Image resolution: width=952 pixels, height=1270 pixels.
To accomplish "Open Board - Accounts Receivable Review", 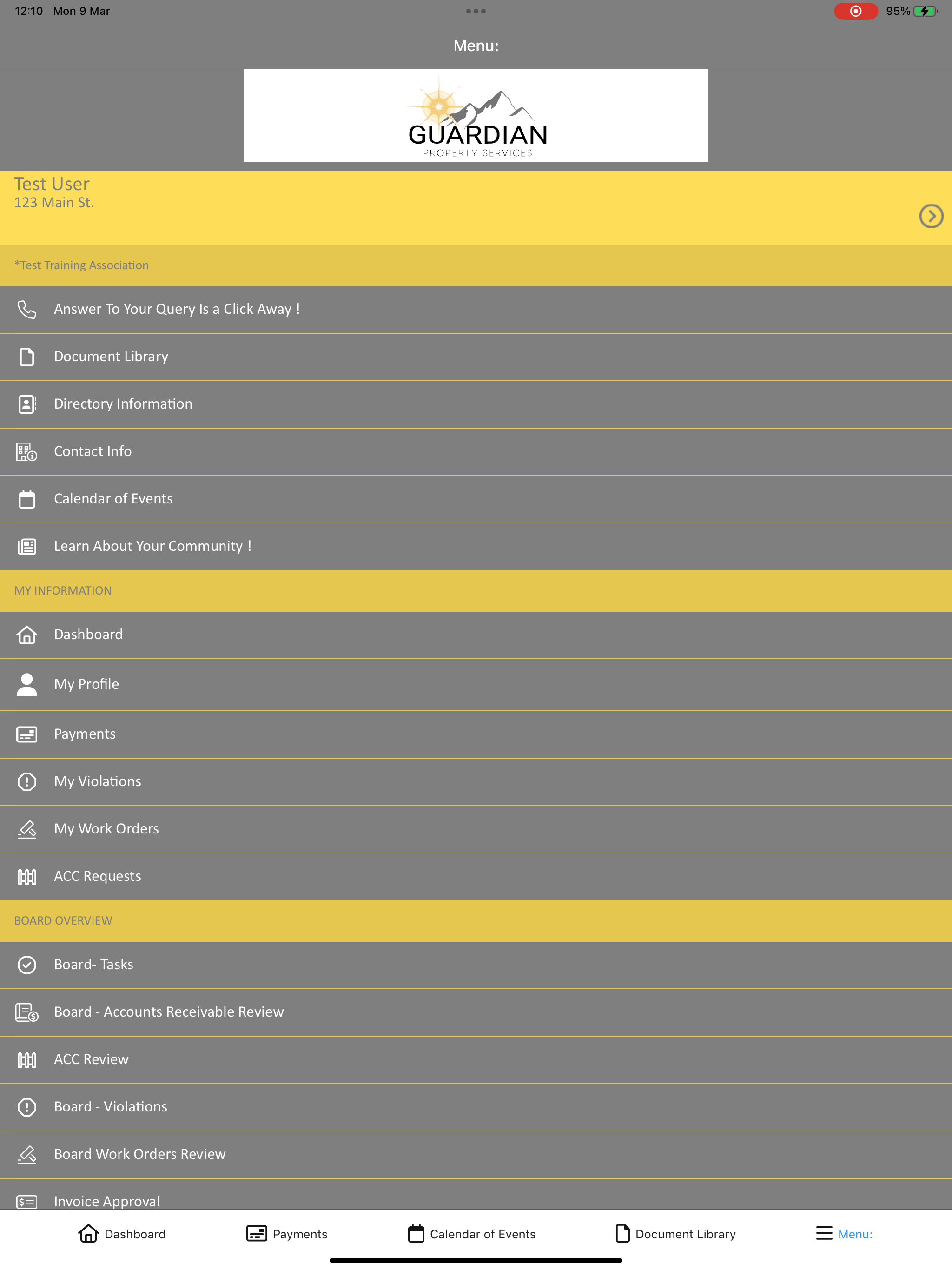I will coord(476,1012).
